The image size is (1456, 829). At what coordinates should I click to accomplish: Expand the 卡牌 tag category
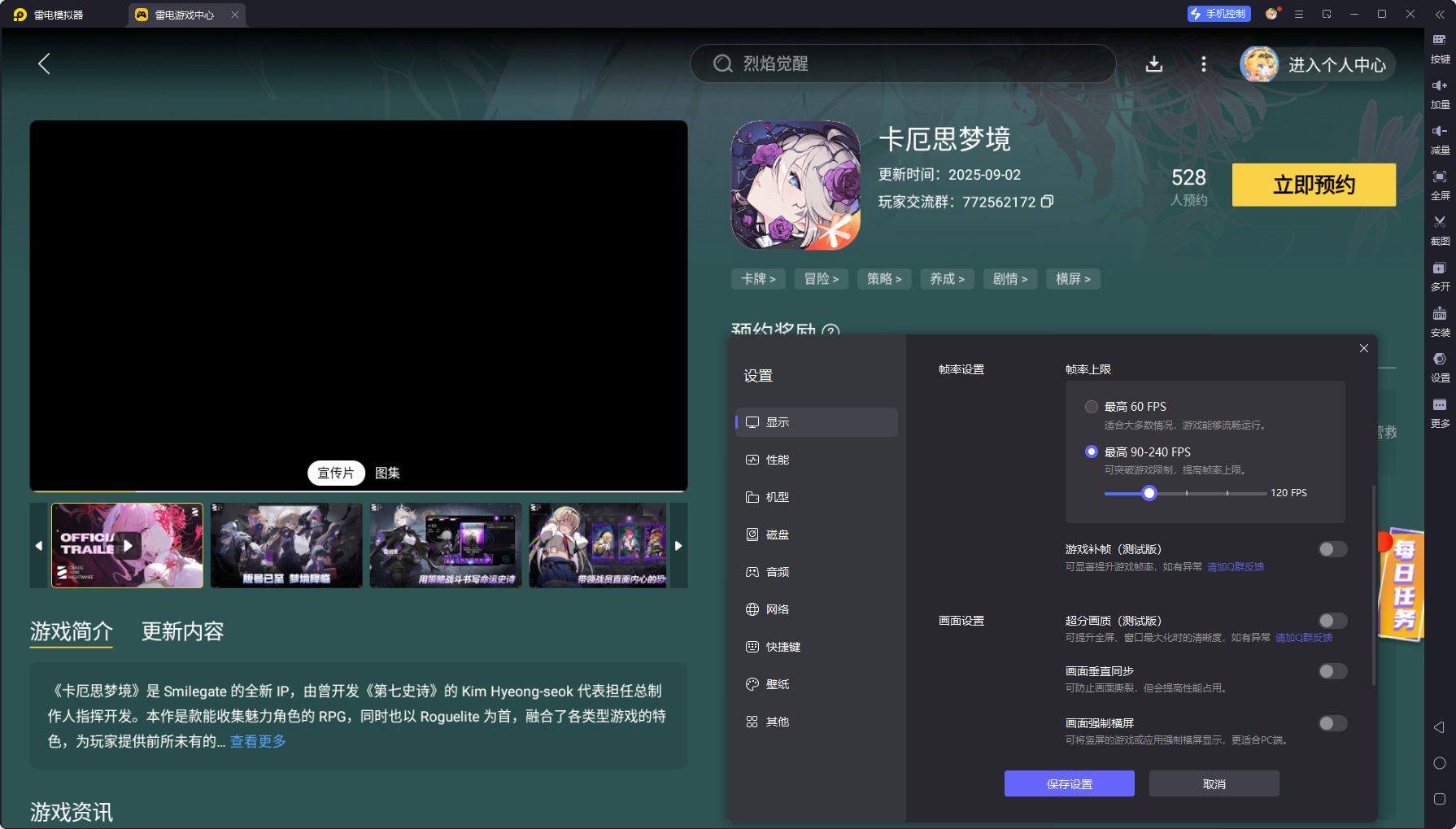(757, 279)
